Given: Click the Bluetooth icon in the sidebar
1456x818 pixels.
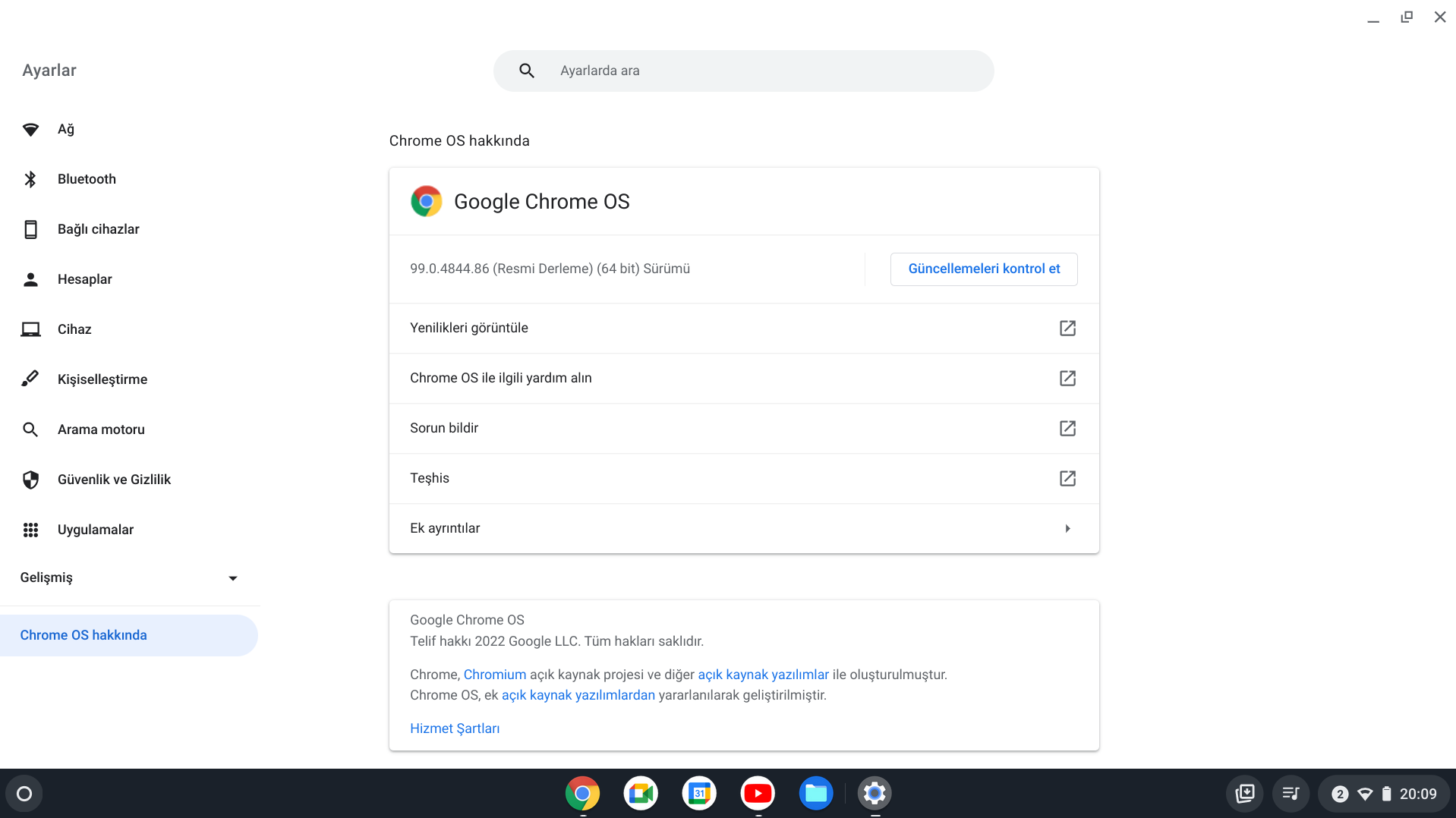Looking at the screenshot, I should point(30,179).
